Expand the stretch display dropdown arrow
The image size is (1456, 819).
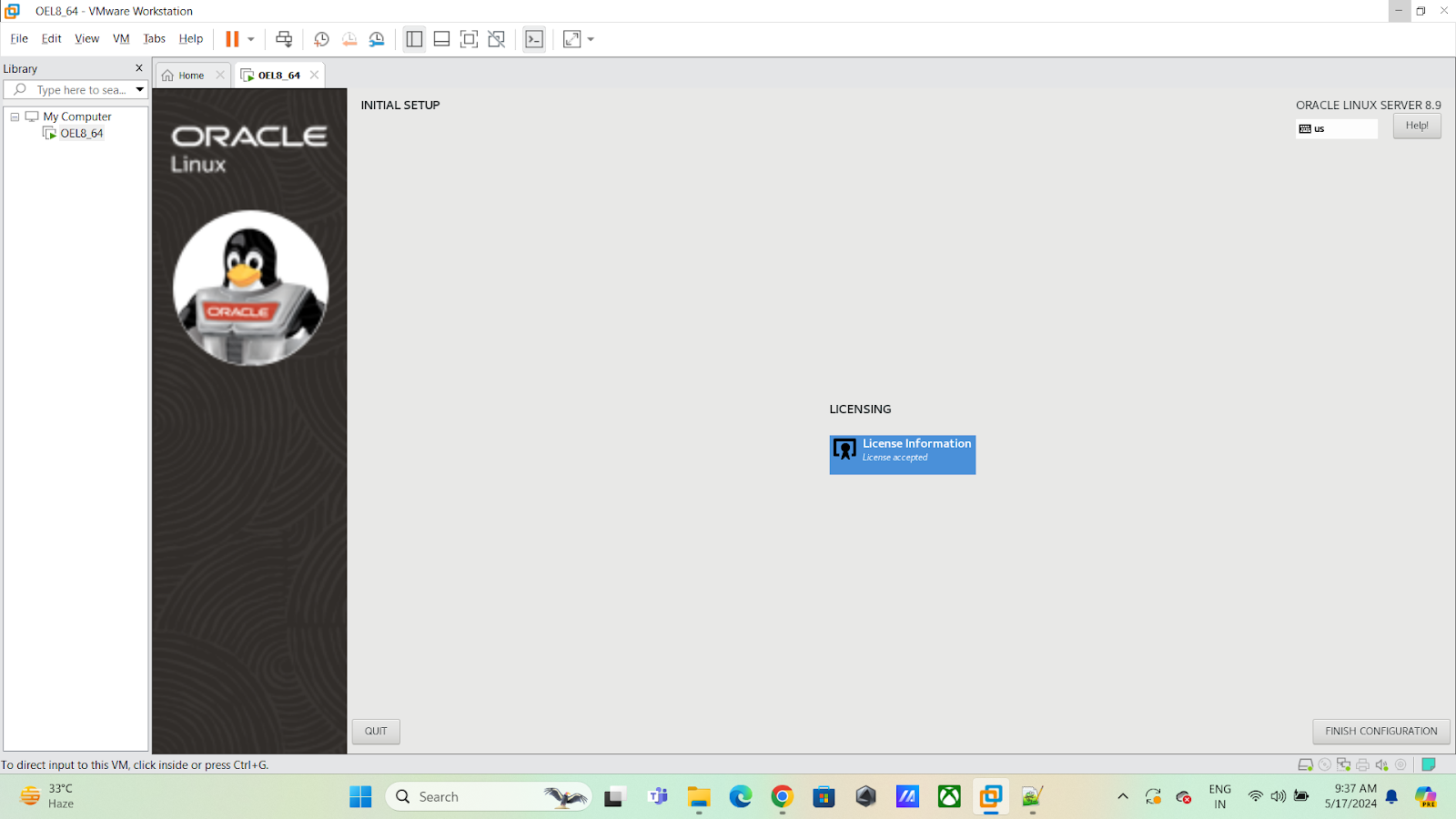click(591, 39)
